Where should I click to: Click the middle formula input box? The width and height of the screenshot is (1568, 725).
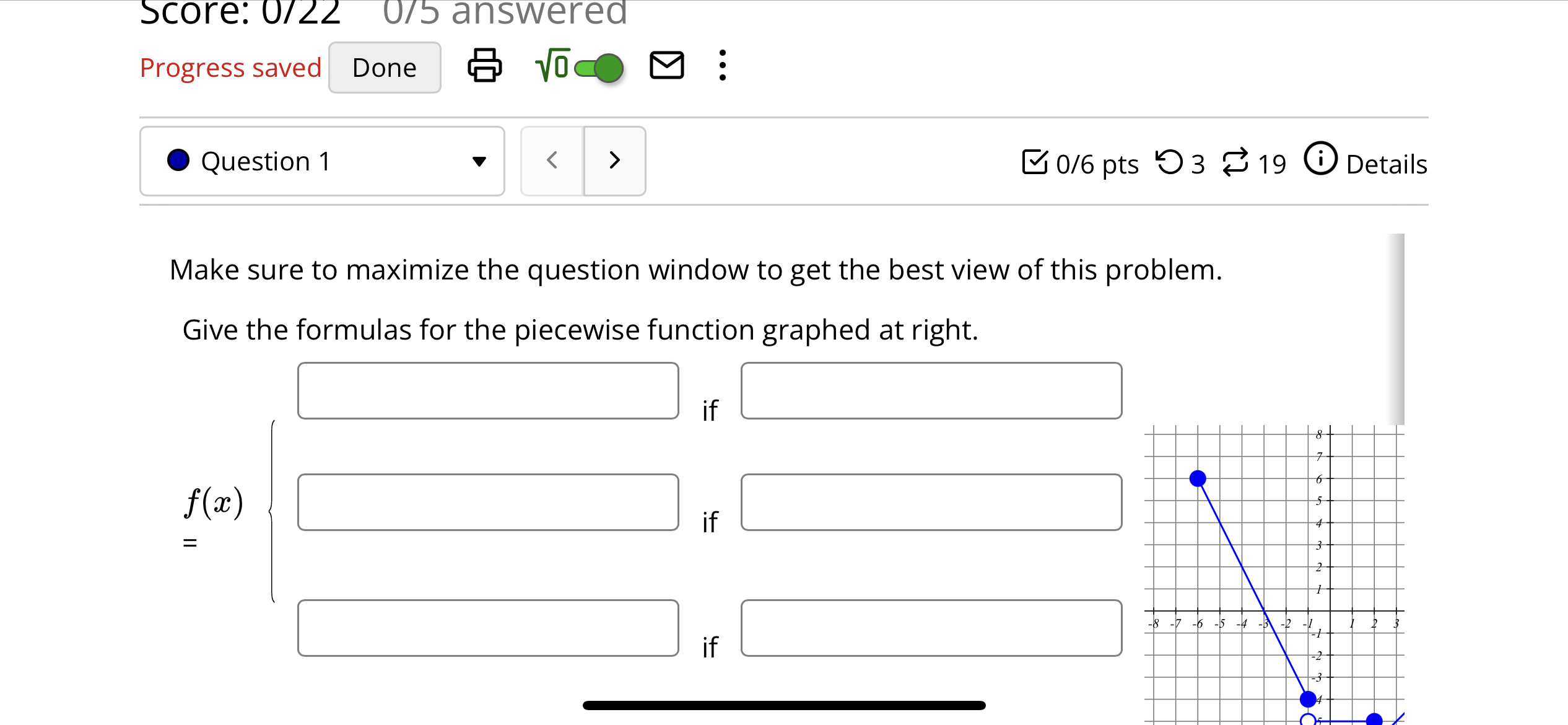pyautogui.click(x=488, y=503)
